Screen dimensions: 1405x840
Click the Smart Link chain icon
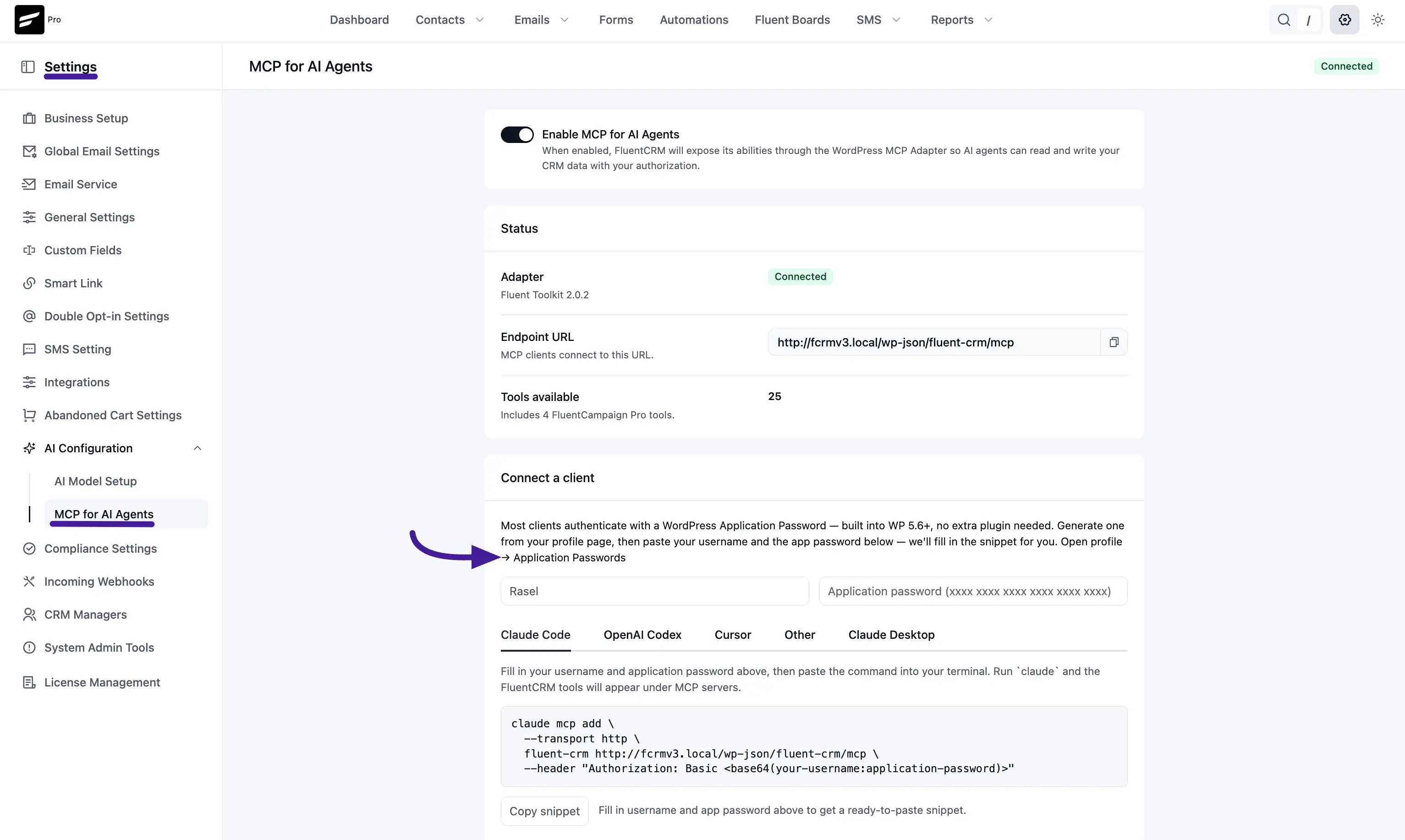coord(29,284)
